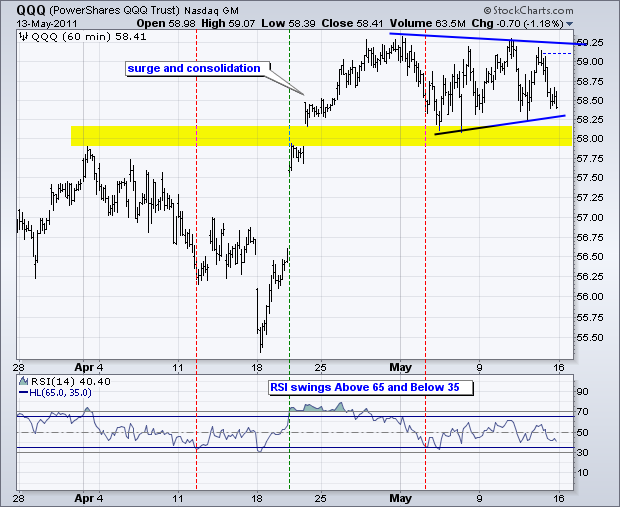Click the Close 58.41 value
The image size is (620, 507).
352,24
